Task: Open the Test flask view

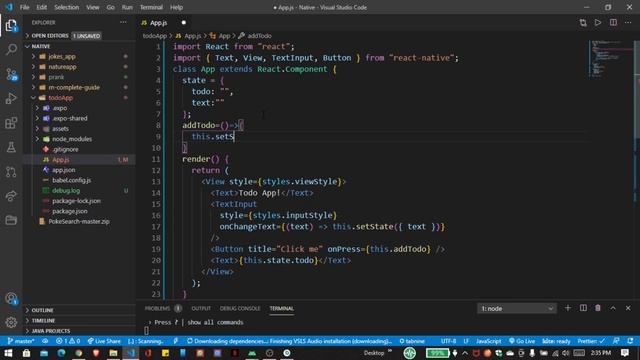Action: (11, 147)
